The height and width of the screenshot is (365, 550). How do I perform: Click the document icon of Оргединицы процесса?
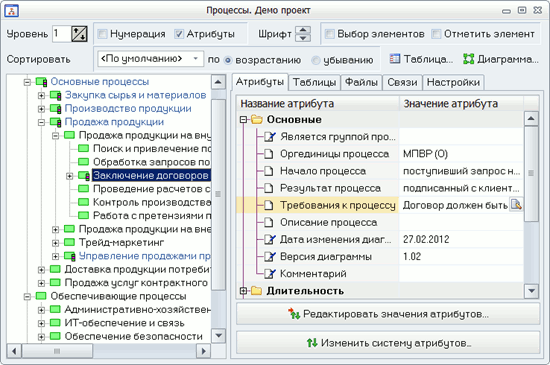click(x=269, y=154)
